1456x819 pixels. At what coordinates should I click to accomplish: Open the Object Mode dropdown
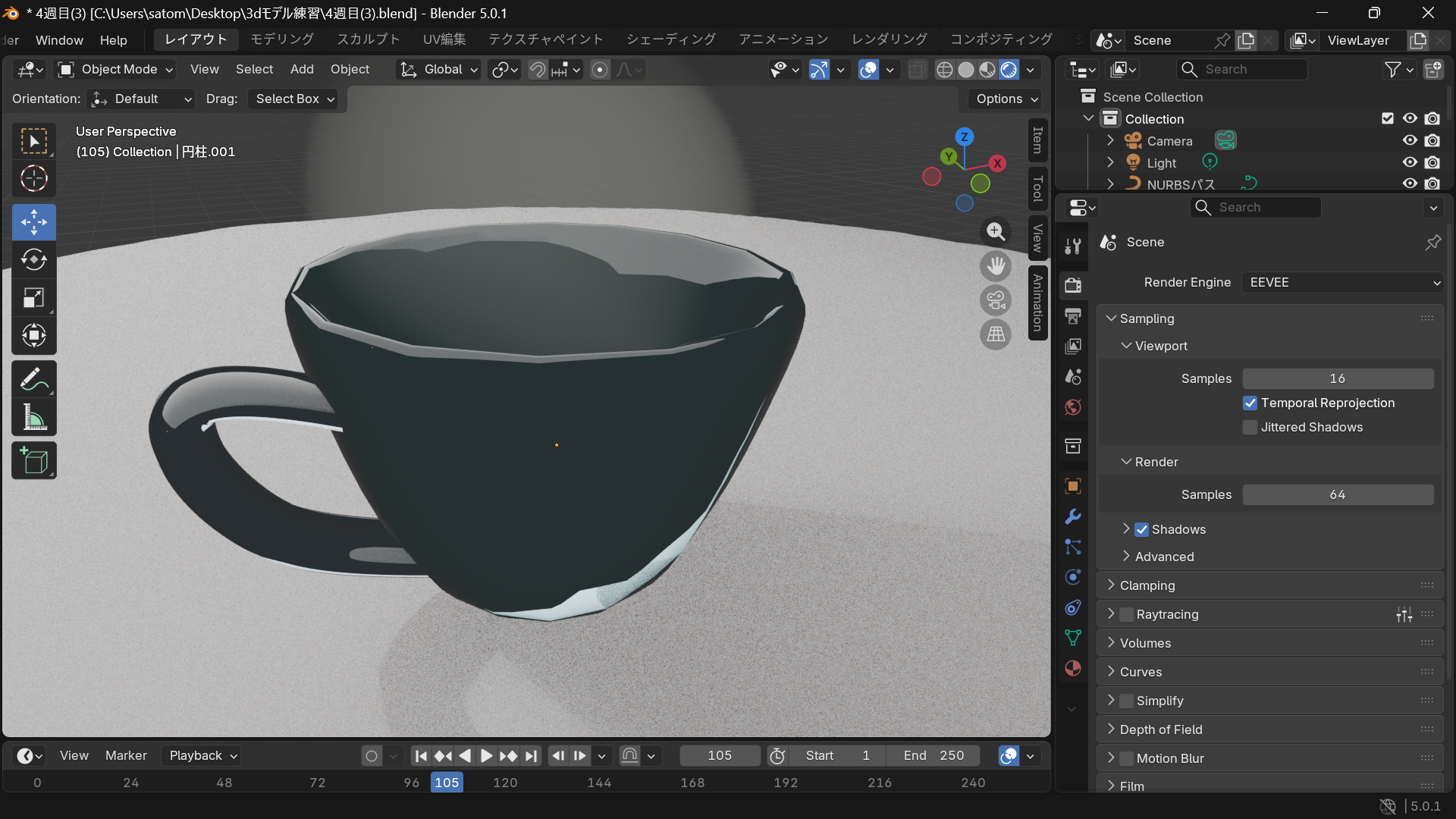coord(118,70)
